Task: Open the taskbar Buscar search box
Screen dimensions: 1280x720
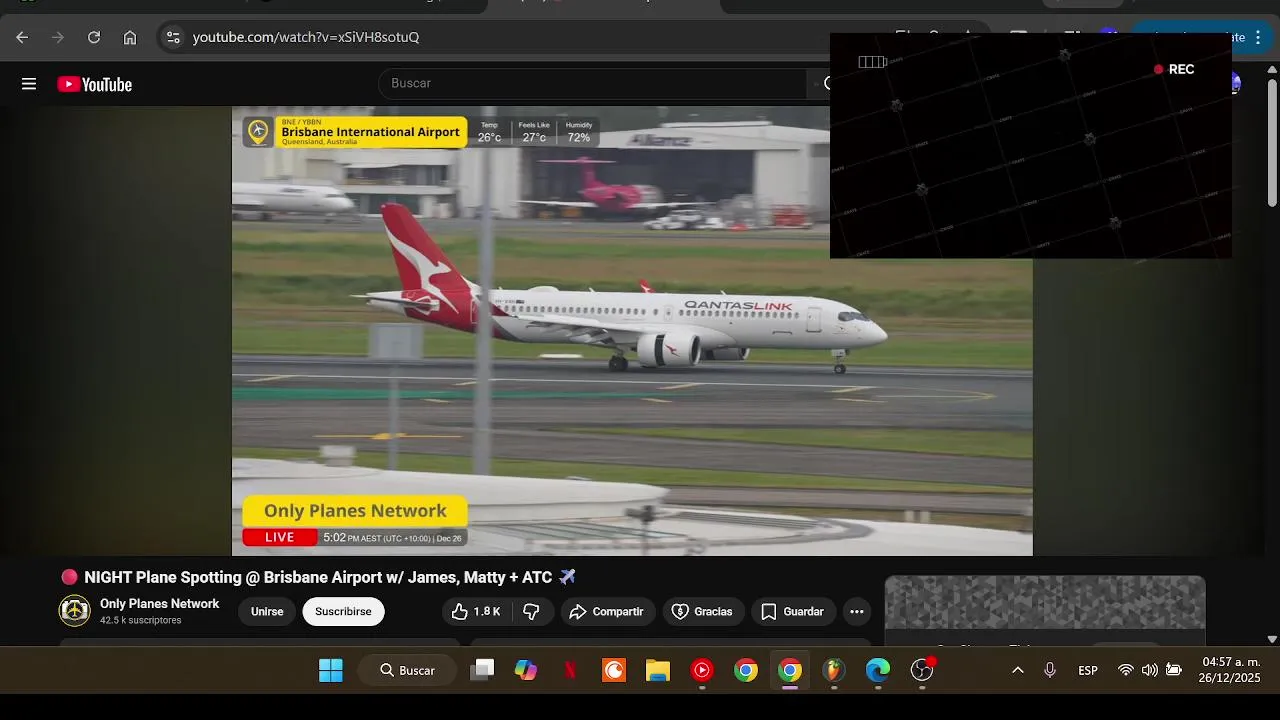Action: (410, 670)
